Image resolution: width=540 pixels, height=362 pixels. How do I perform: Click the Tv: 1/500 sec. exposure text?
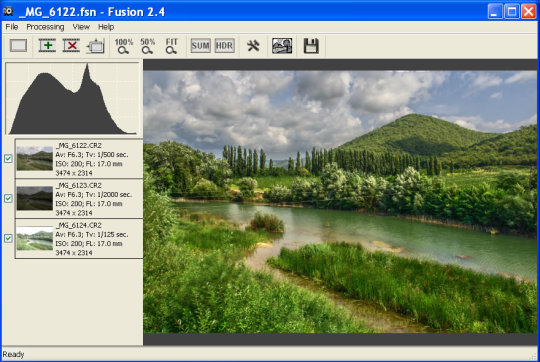105,155
